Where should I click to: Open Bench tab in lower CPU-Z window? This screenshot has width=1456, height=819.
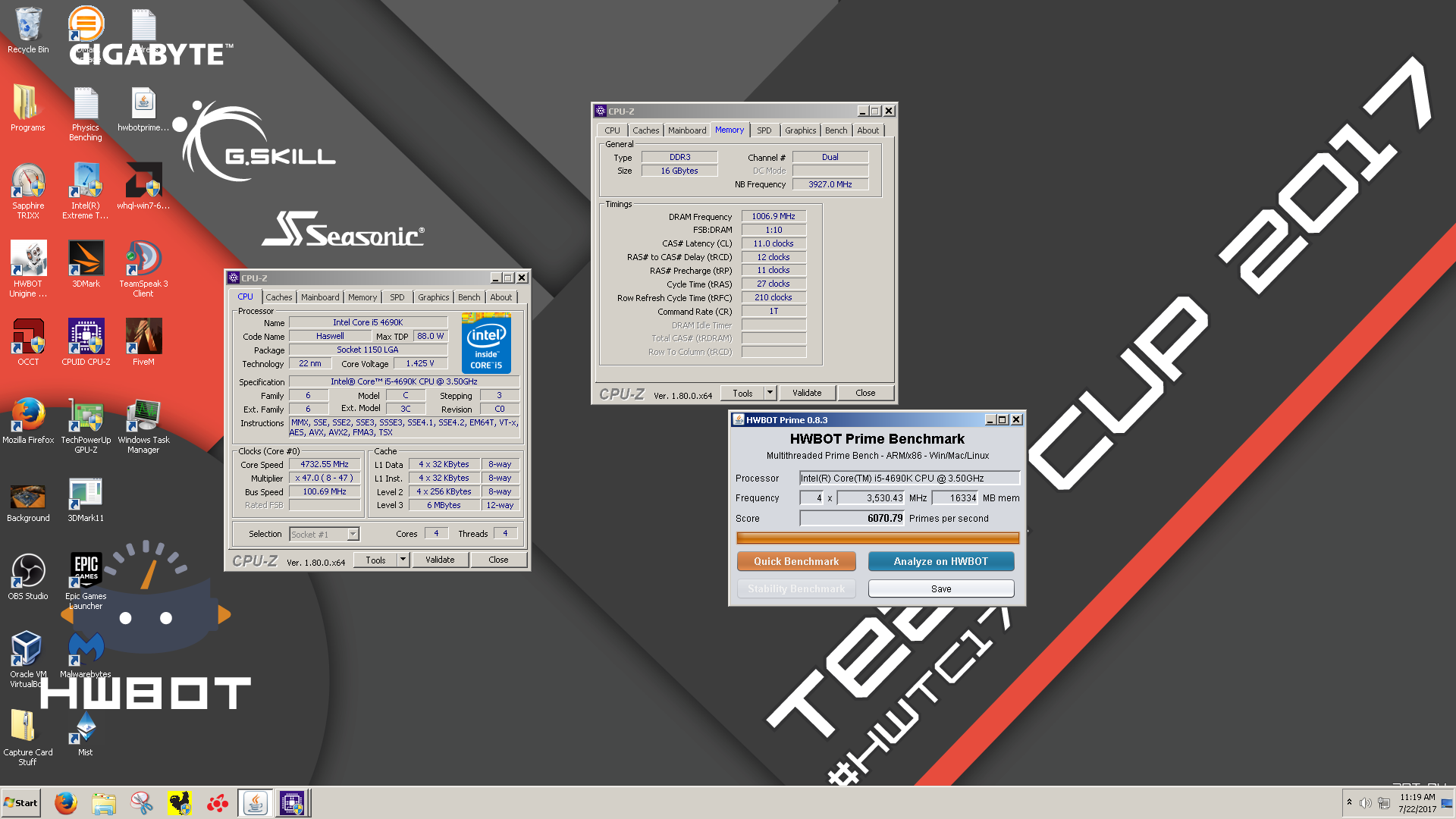[469, 297]
